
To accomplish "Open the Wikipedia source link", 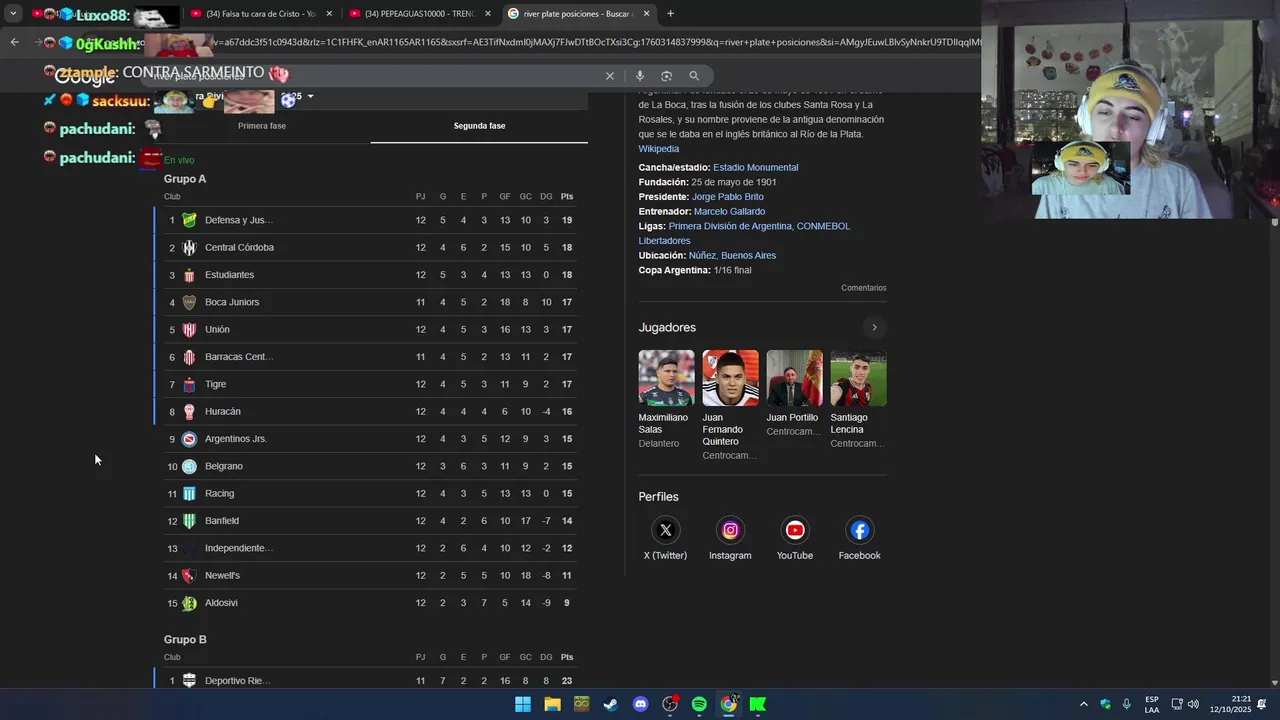I will pyautogui.click(x=659, y=149).
